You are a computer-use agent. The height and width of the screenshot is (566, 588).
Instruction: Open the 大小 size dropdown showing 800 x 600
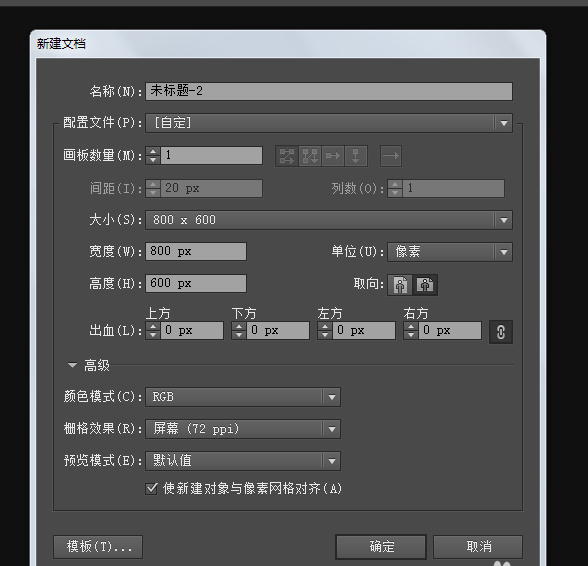pyautogui.click(x=329, y=220)
